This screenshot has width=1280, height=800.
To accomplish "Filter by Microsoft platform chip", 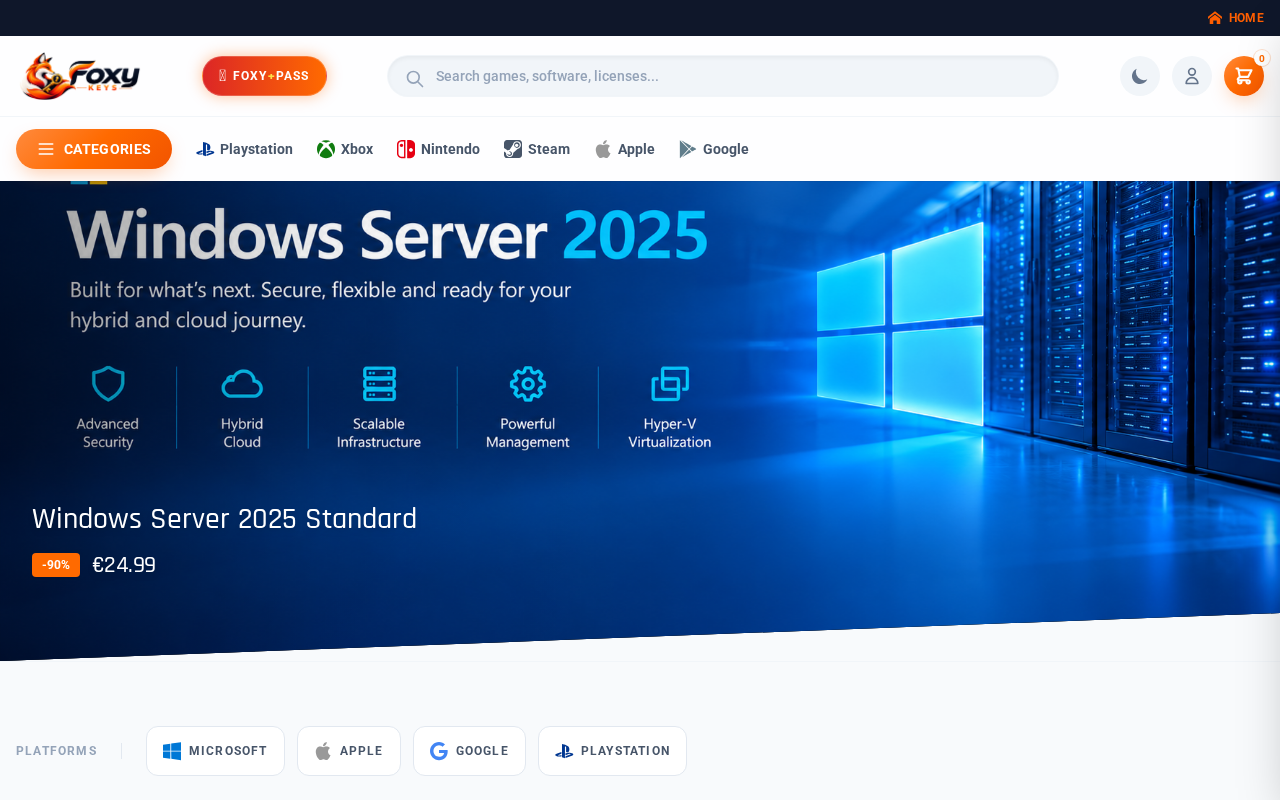I will [215, 751].
